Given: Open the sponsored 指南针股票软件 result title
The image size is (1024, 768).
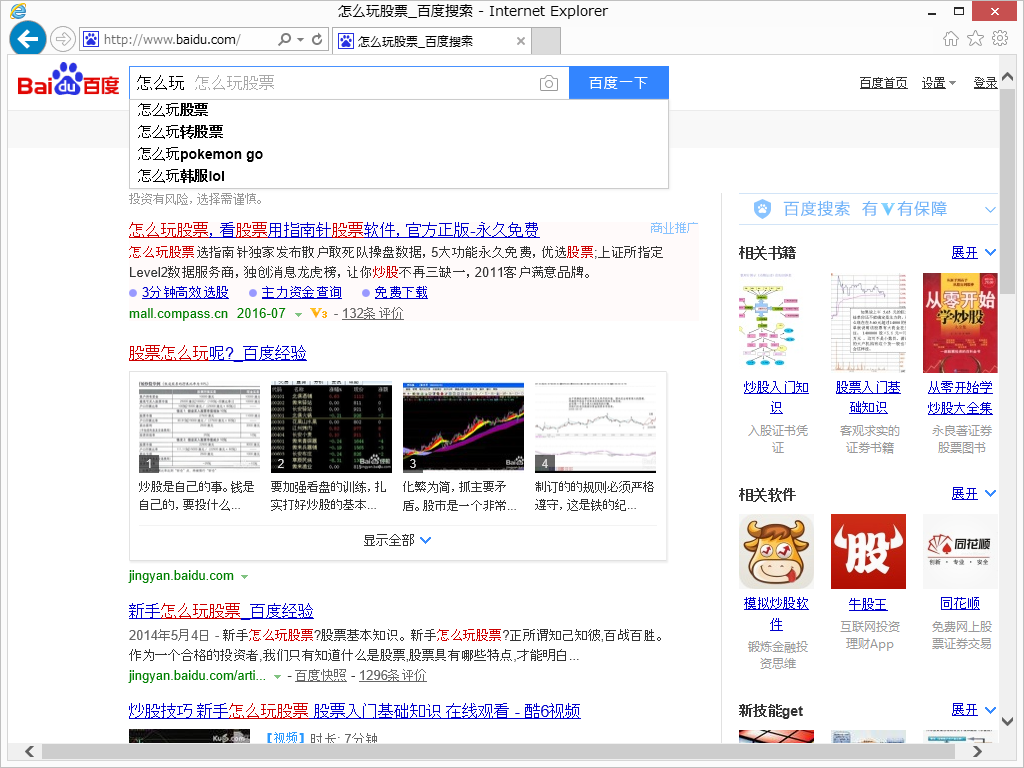Looking at the screenshot, I should click(334, 230).
